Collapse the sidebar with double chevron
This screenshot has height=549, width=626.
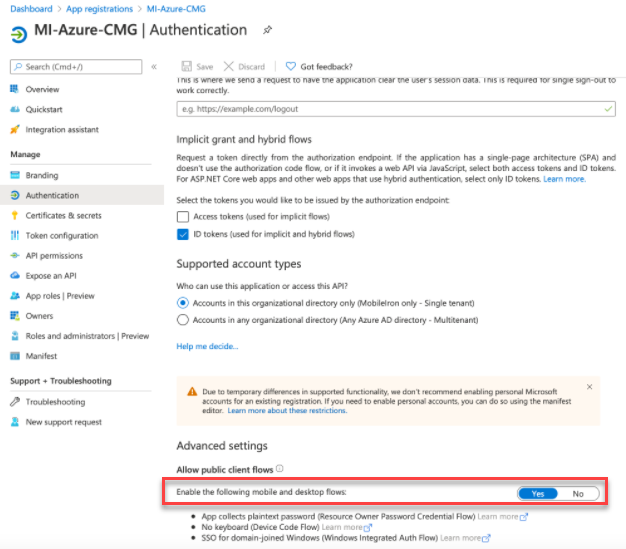[x=154, y=67]
